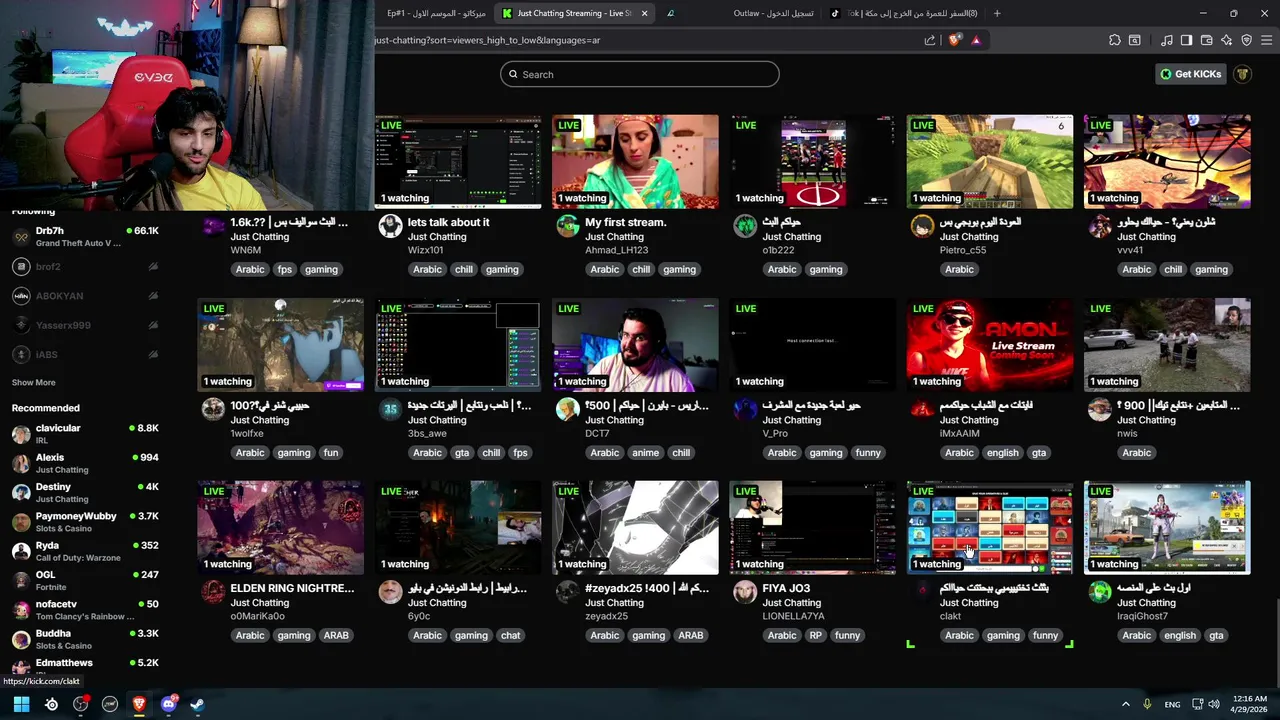
Task: Open 3bs_awe channel avatar
Action: tap(390, 409)
